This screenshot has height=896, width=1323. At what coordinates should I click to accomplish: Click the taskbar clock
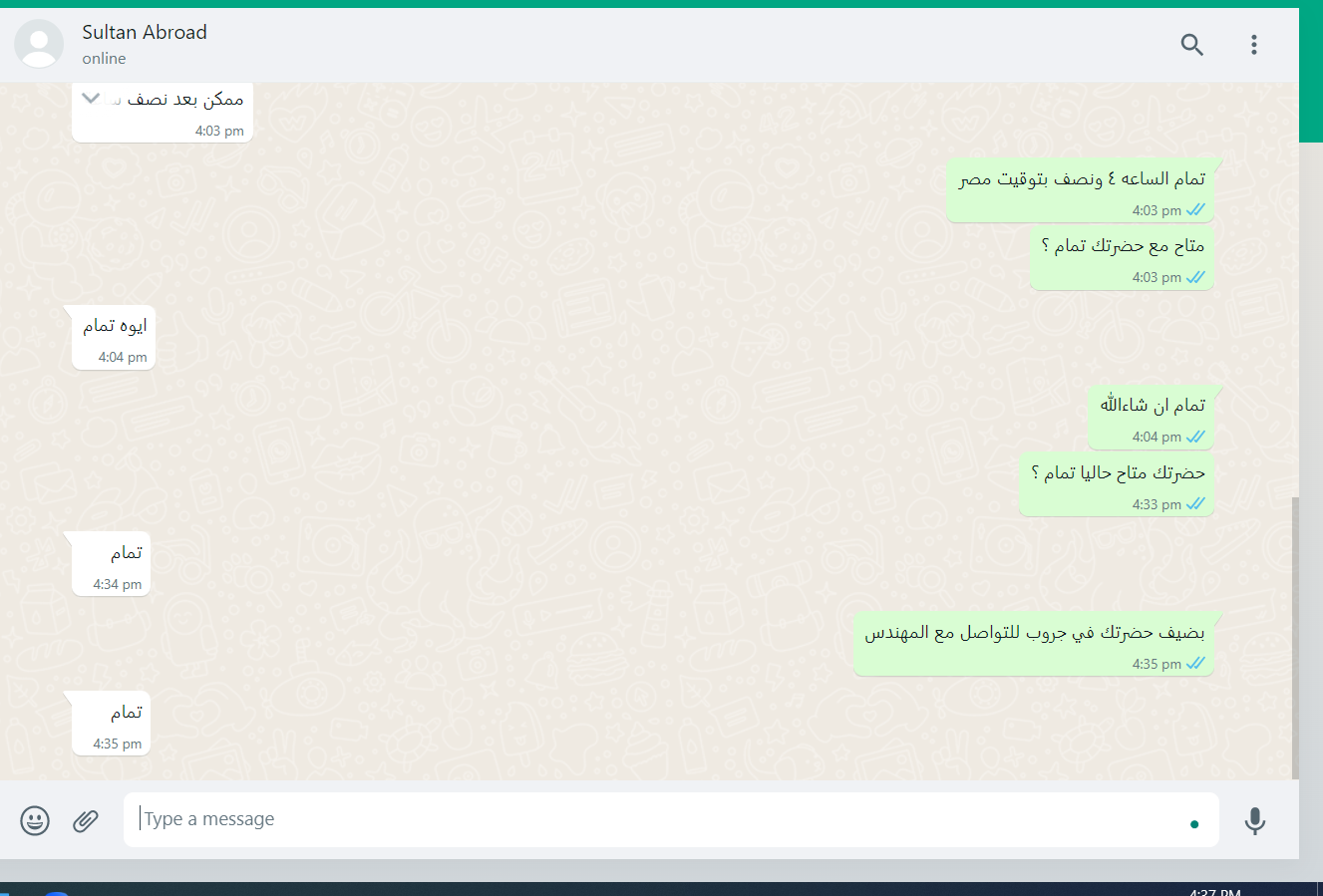click(x=1215, y=891)
